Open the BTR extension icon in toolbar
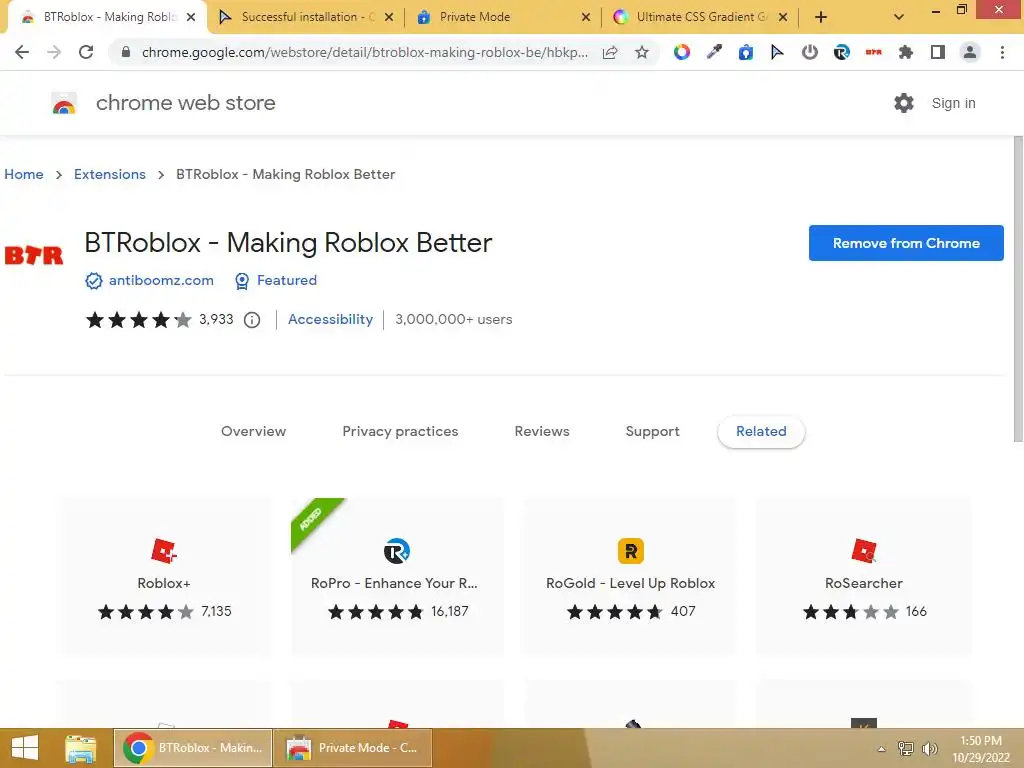The image size is (1024, 768). (874, 52)
